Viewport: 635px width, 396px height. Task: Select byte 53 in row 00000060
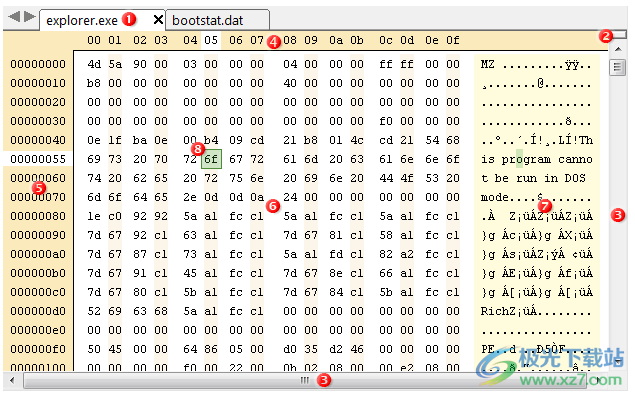tap(432, 178)
